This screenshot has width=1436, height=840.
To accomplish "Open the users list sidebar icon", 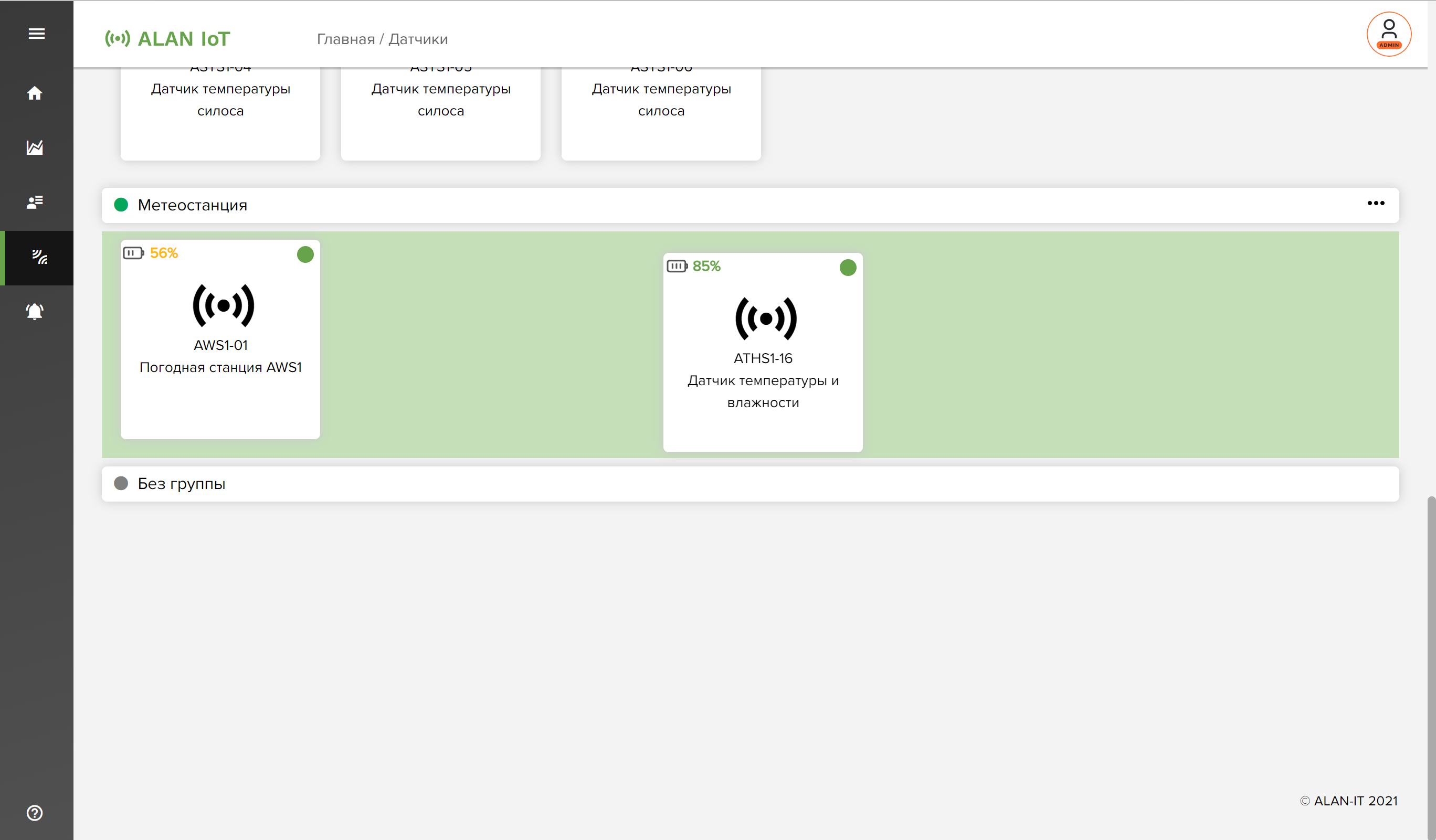I will 35,202.
